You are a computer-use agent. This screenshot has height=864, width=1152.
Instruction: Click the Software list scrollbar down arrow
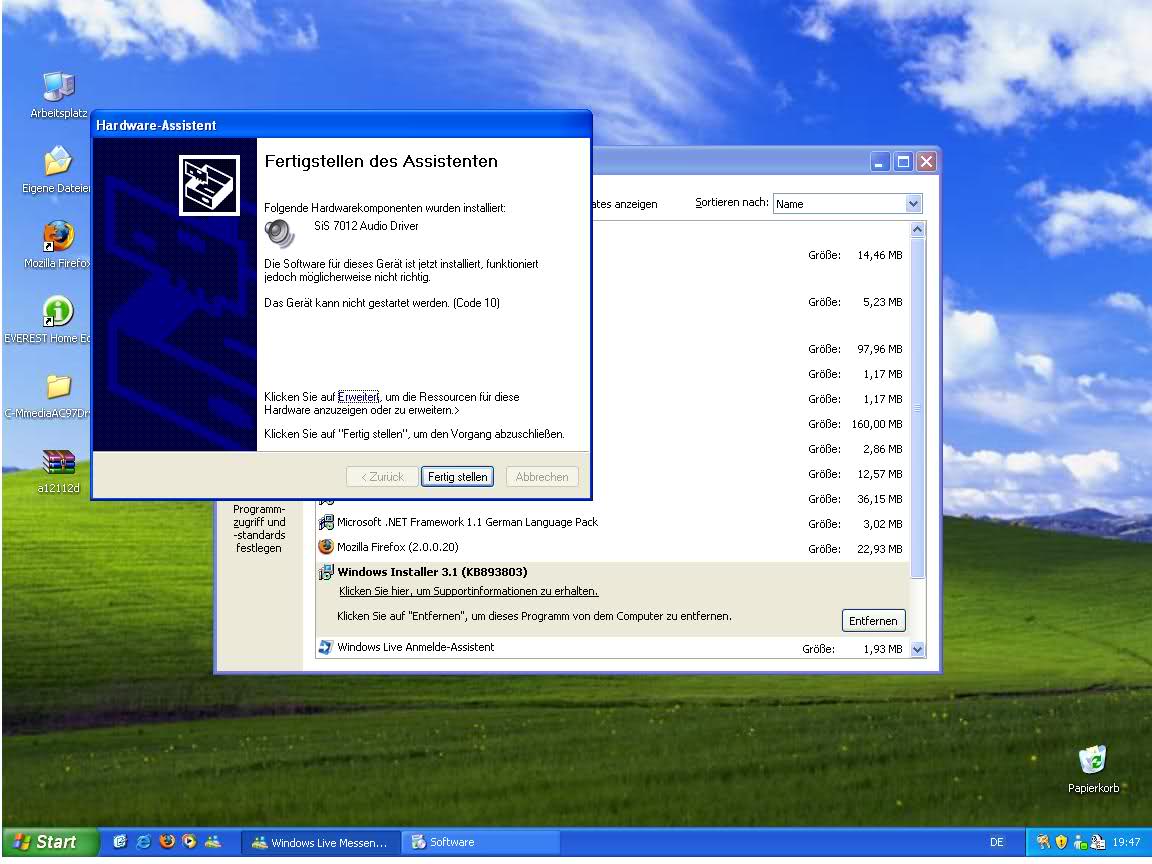[x=917, y=649]
